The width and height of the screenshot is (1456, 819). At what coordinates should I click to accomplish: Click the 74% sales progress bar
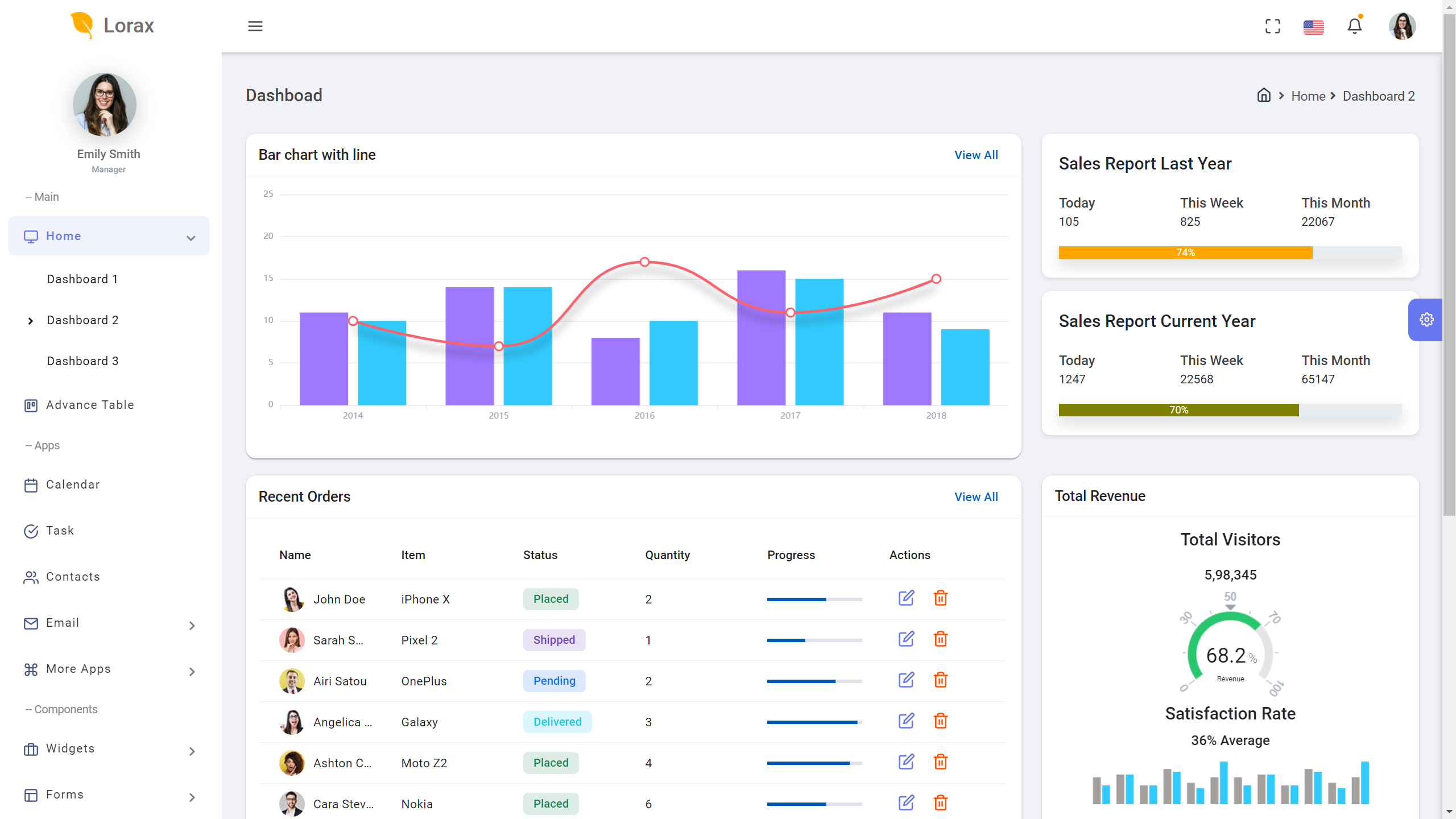(x=1185, y=252)
